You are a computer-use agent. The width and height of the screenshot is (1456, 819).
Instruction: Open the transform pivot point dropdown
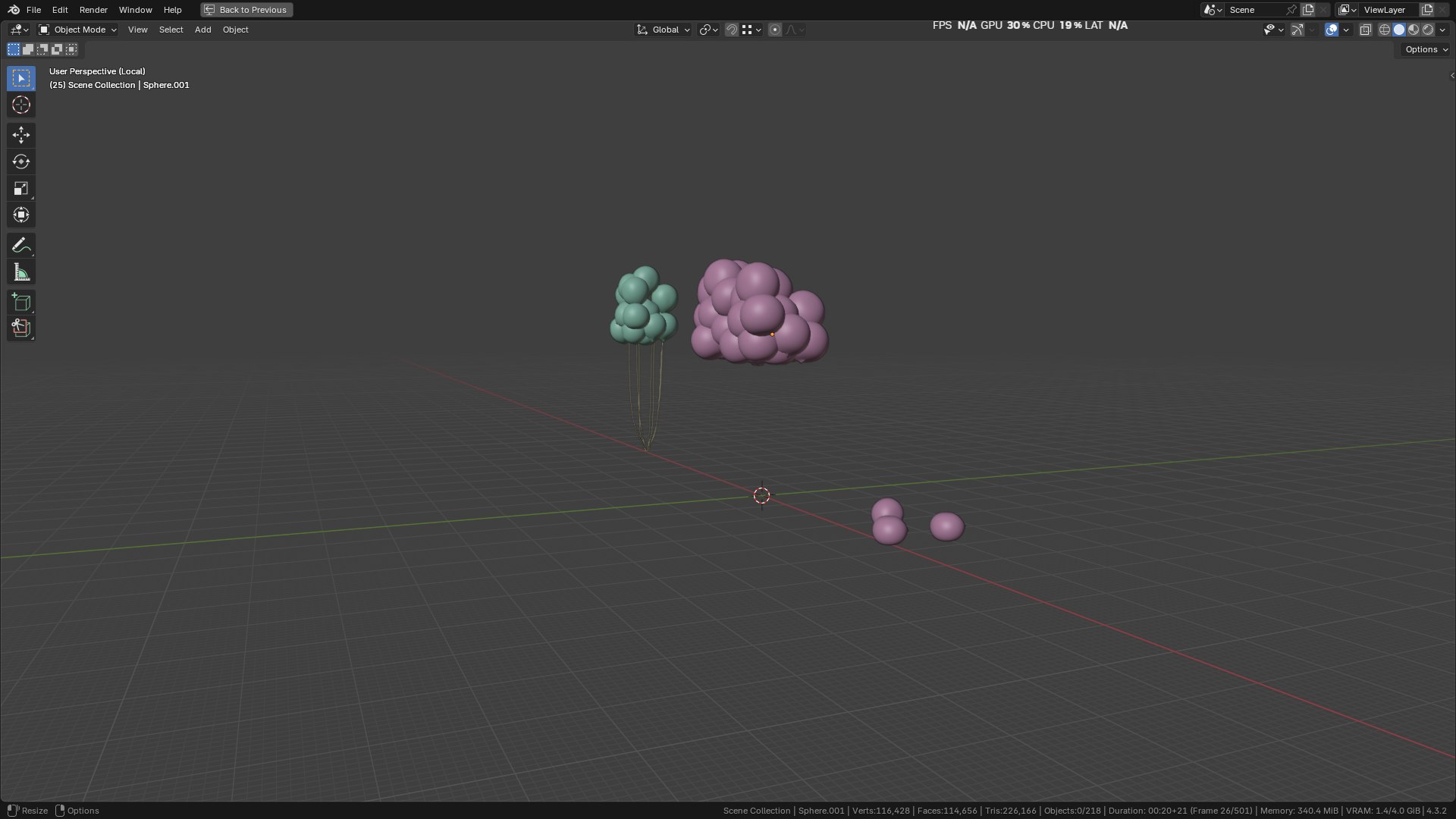pyautogui.click(x=709, y=30)
